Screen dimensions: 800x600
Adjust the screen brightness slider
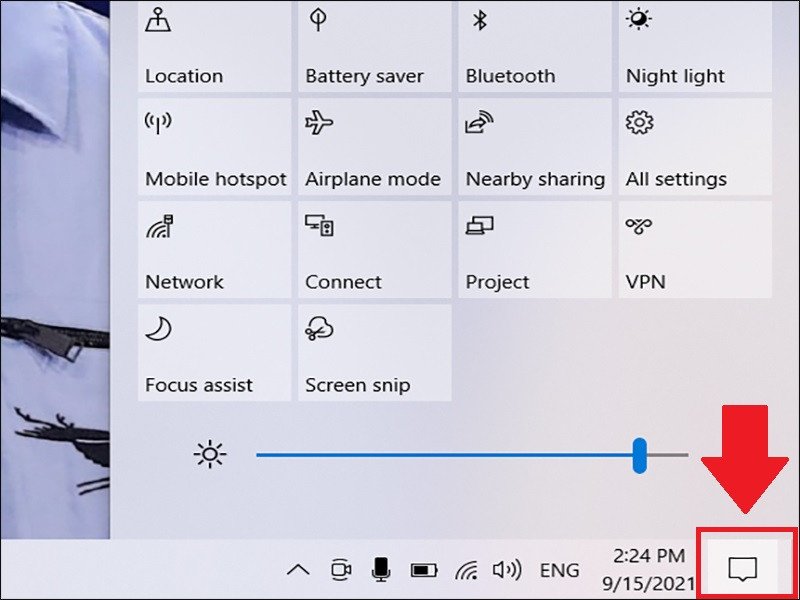pos(641,454)
